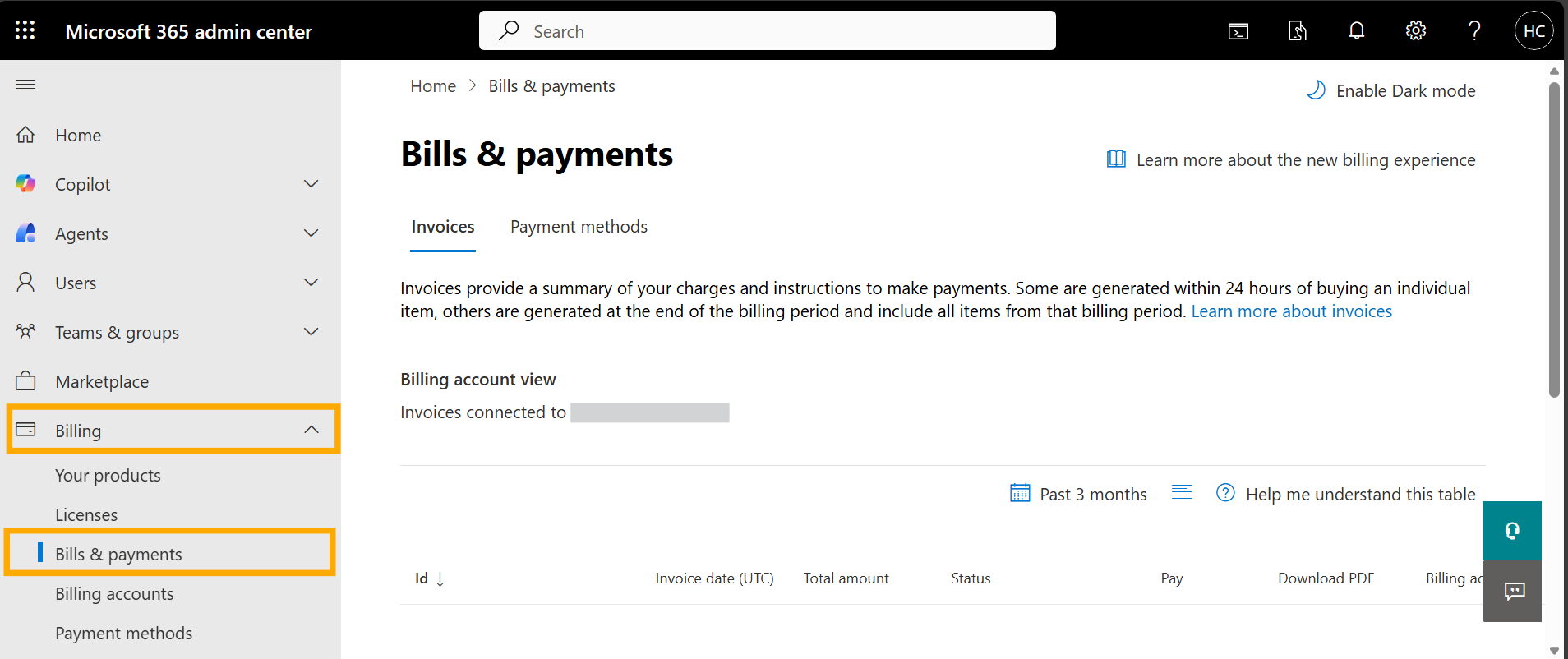This screenshot has height=659, width=1568.
Task: Expand the Copilot nav chevron
Action: point(311,184)
